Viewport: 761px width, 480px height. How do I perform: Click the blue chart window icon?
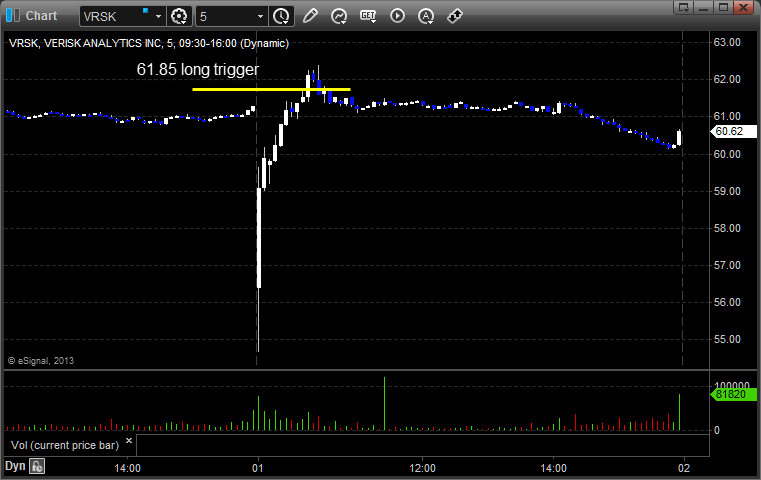[x=13, y=16]
